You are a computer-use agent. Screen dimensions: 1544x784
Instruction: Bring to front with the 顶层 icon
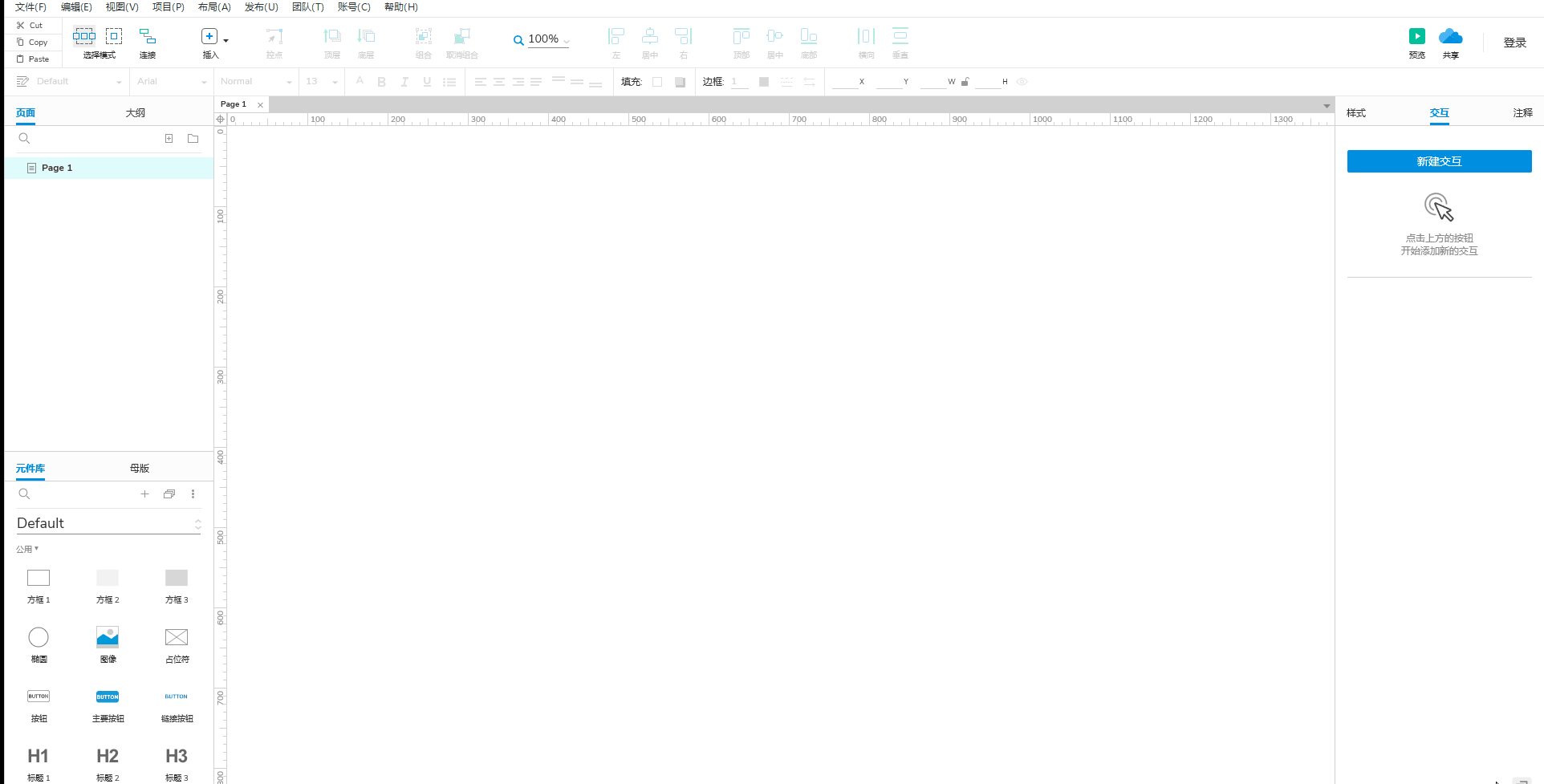click(x=332, y=37)
